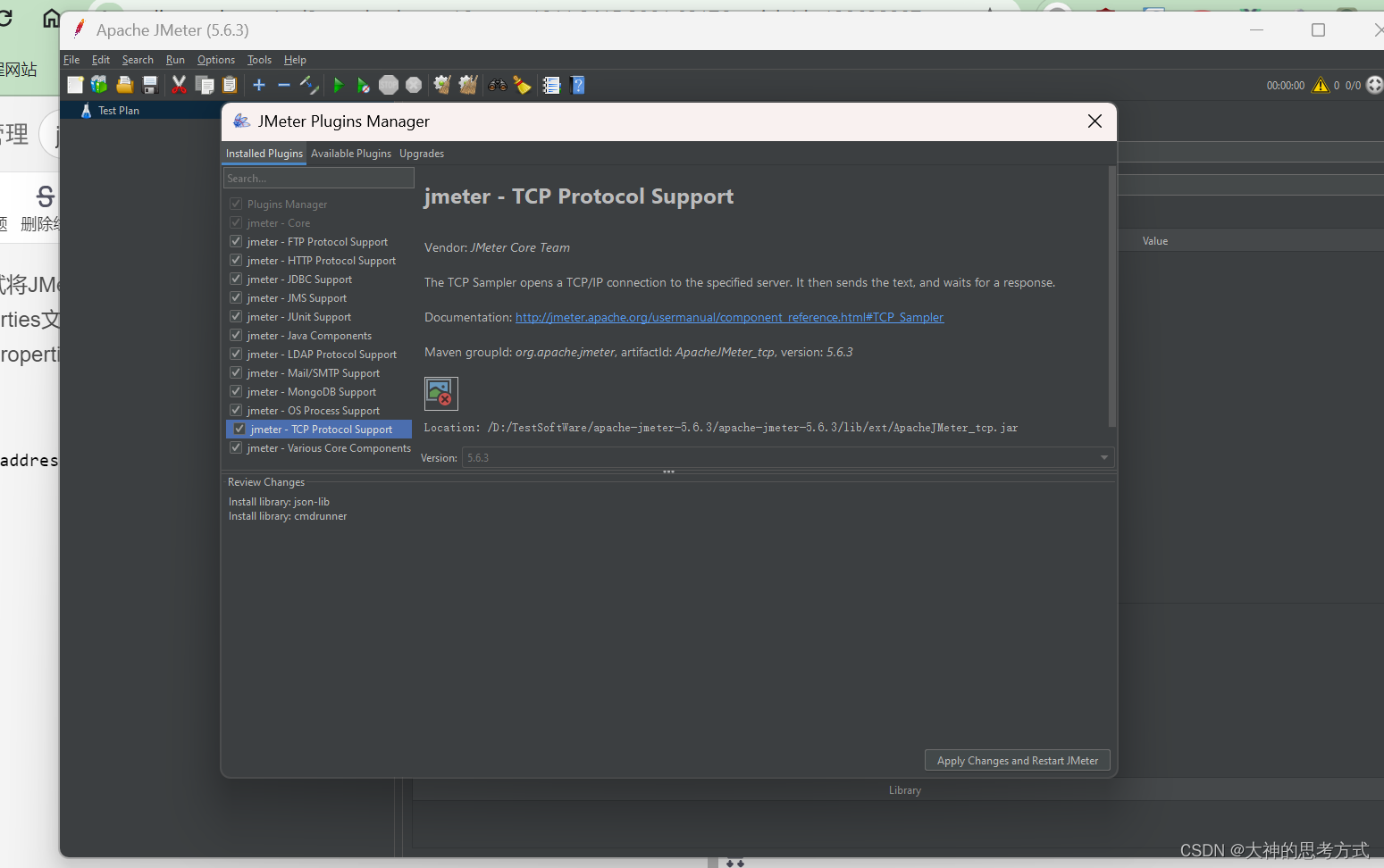Click the Function Helper list icon

coord(551,85)
